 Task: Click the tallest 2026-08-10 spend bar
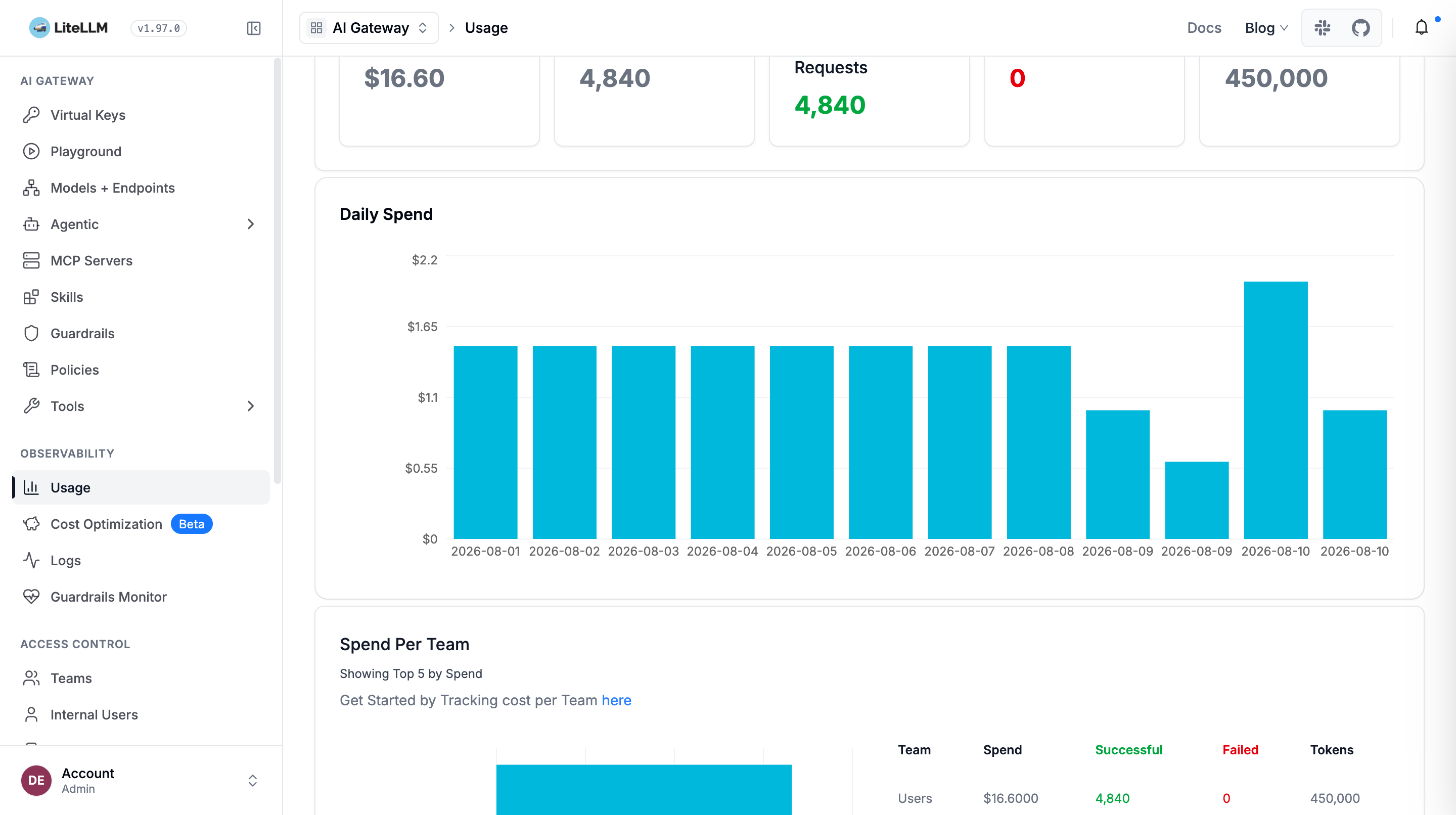(1276, 410)
